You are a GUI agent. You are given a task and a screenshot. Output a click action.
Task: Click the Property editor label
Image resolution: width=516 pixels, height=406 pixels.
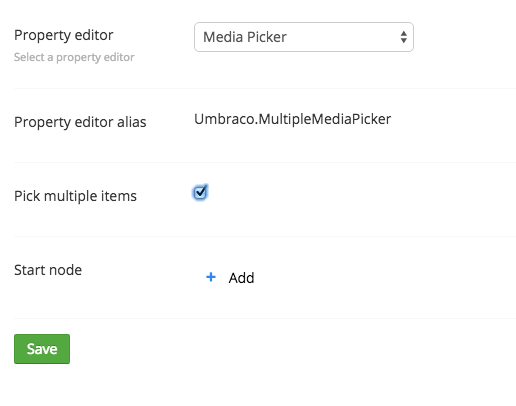click(x=64, y=35)
